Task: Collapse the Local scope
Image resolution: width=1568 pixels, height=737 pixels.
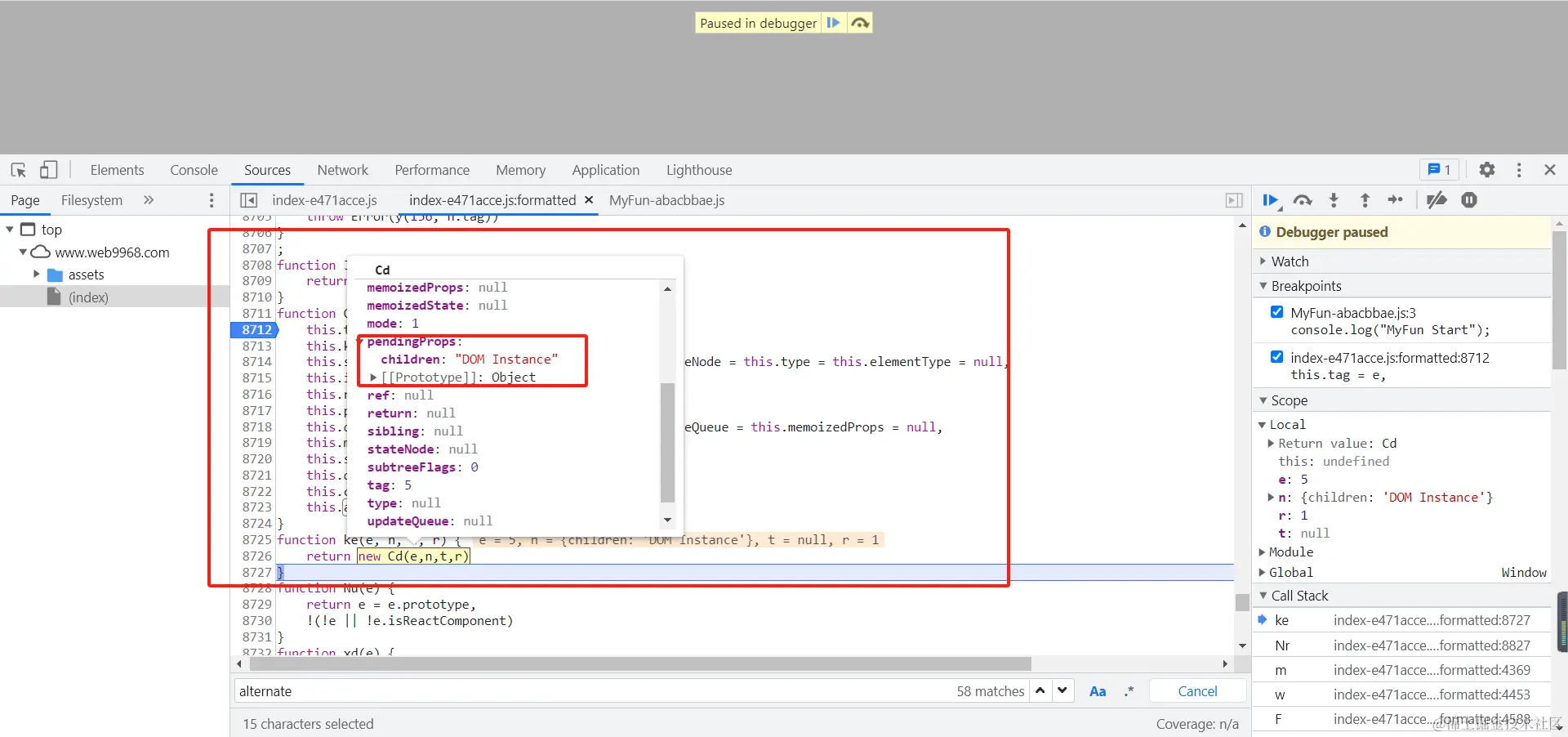Action: pos(1263,425)
